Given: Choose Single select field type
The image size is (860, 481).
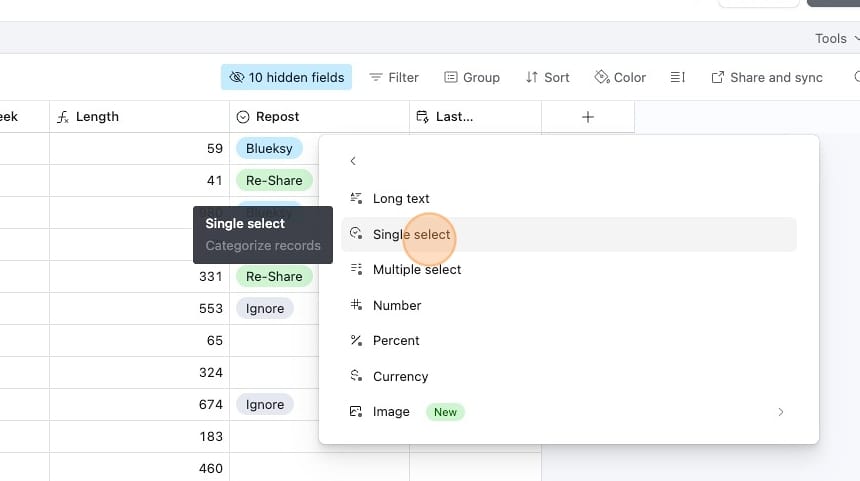Looking at the screenshot, I should [411, 235].
